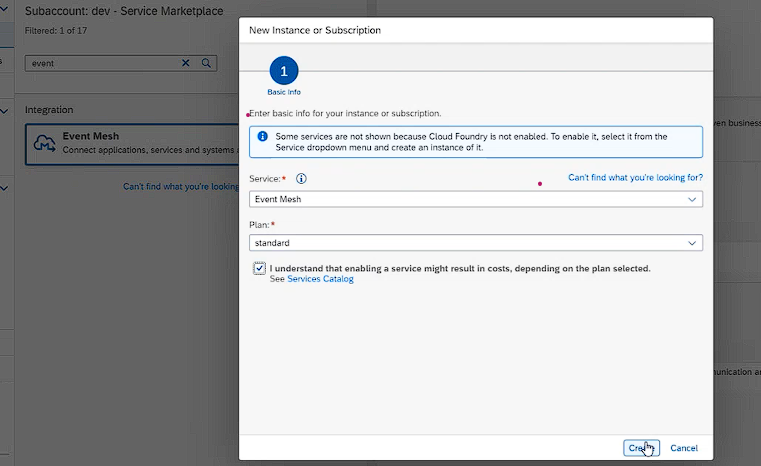Open the Service dropdown showing Event Mesh
761x466 pixels.
(x=475, y=199)
